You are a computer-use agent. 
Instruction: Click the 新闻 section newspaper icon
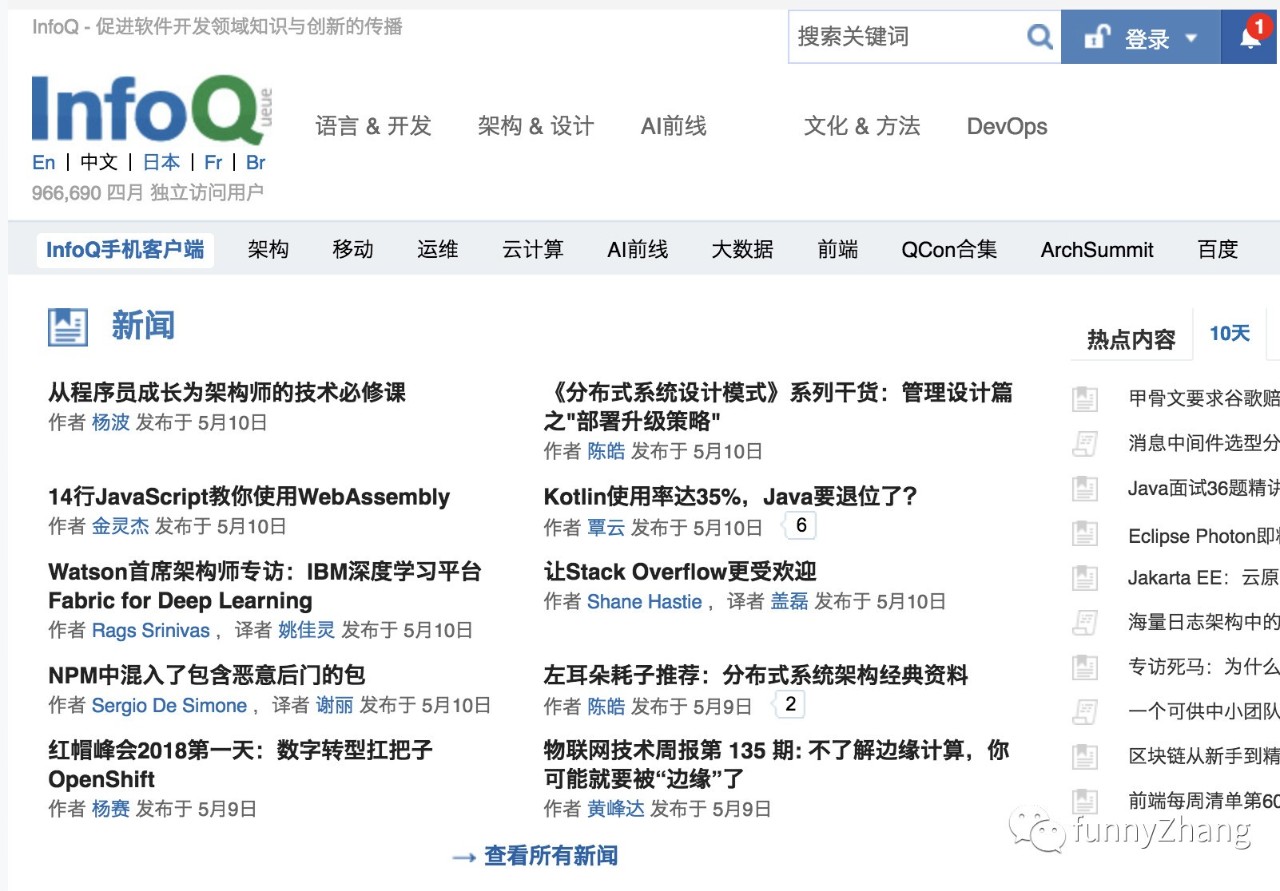coord(68,326)
